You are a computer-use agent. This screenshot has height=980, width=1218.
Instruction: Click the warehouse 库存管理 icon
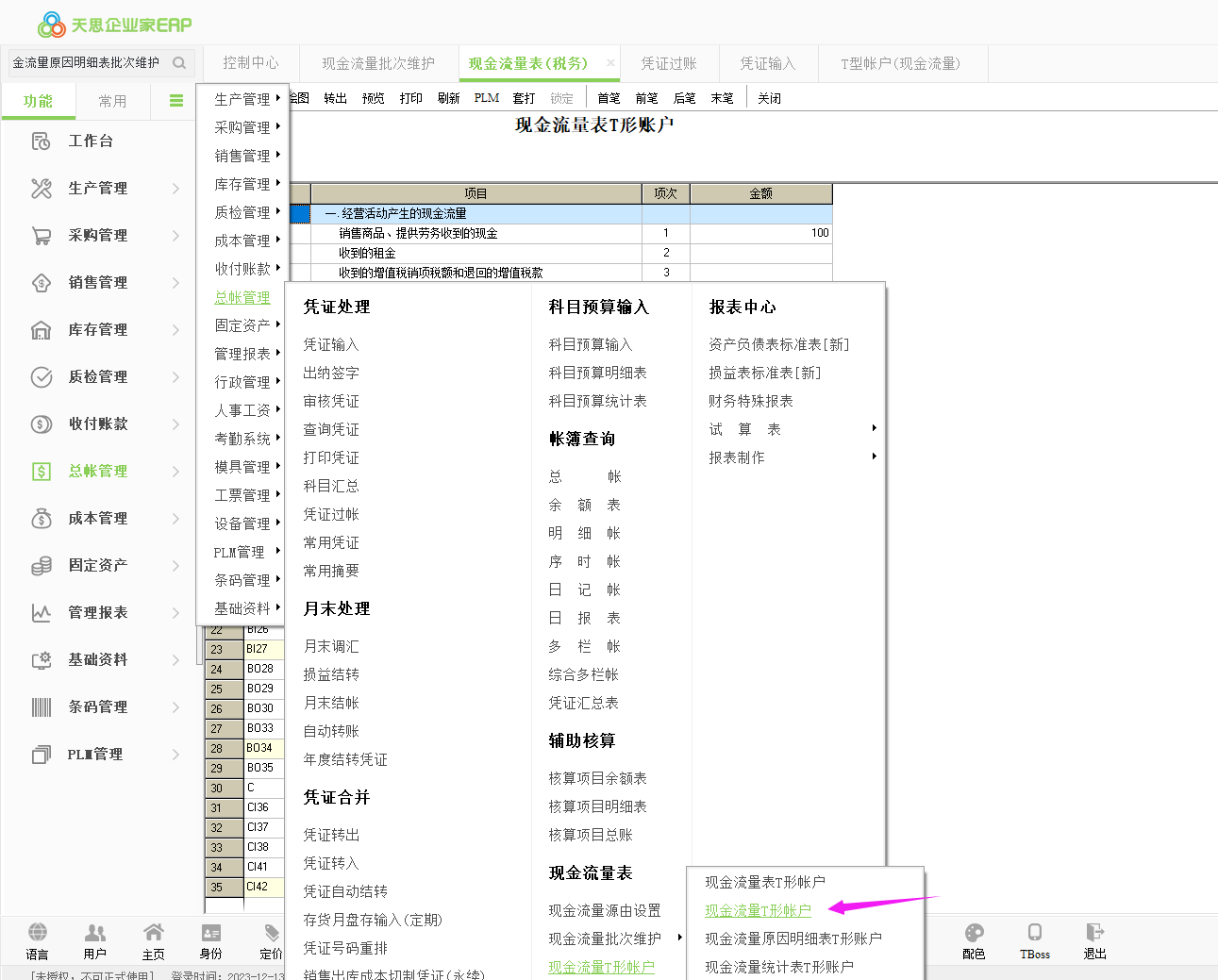coord(42,330)
